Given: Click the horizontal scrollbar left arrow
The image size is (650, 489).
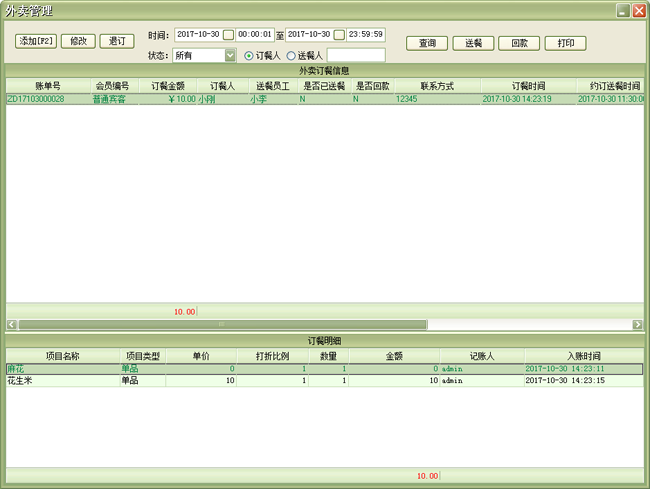Looking at the screenshot, I should (x=12, y=324).
